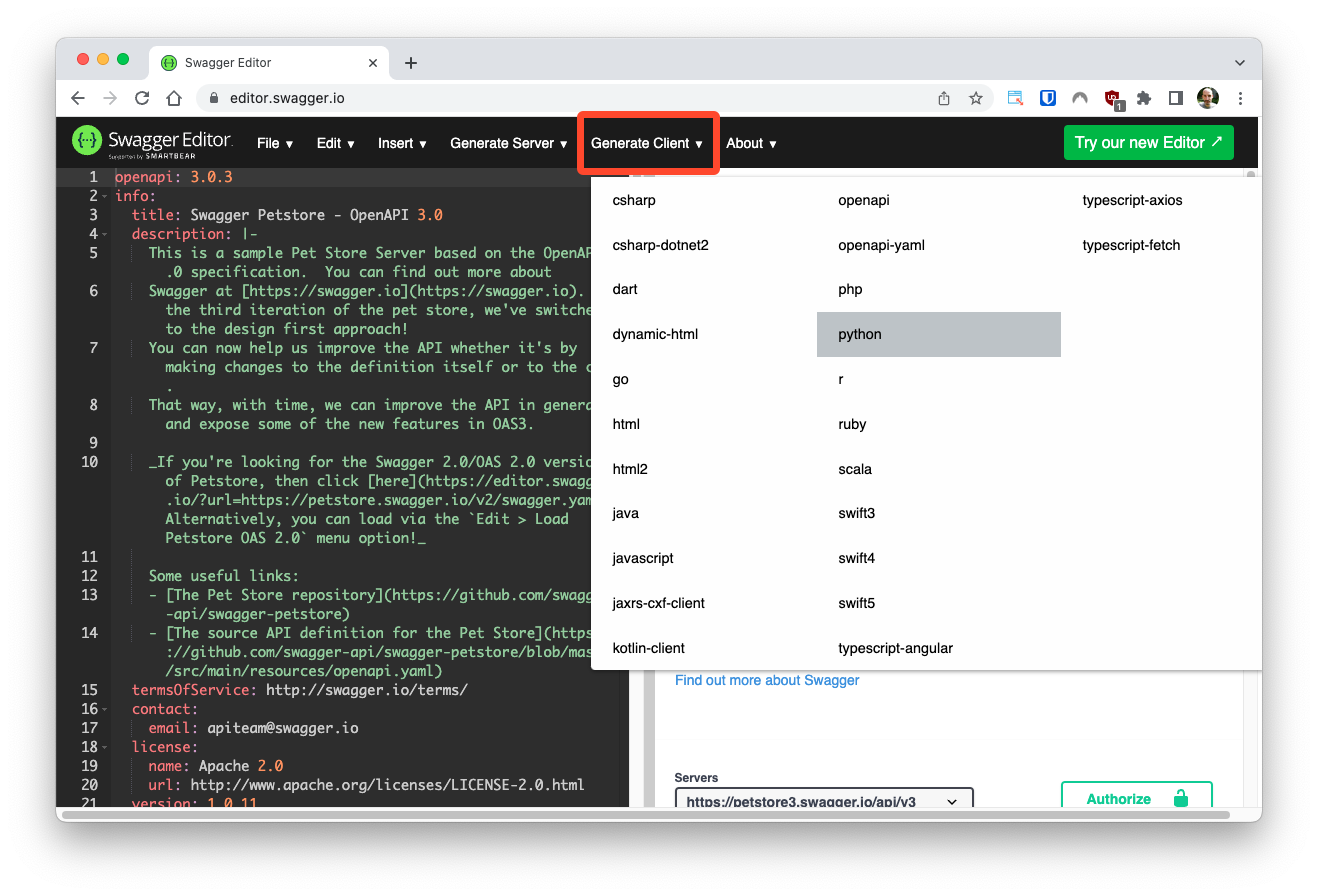Viewport: 1318px width, 896px height.
Task: Open Chrome three-dot menu
Action: [x=1240, y=98]
